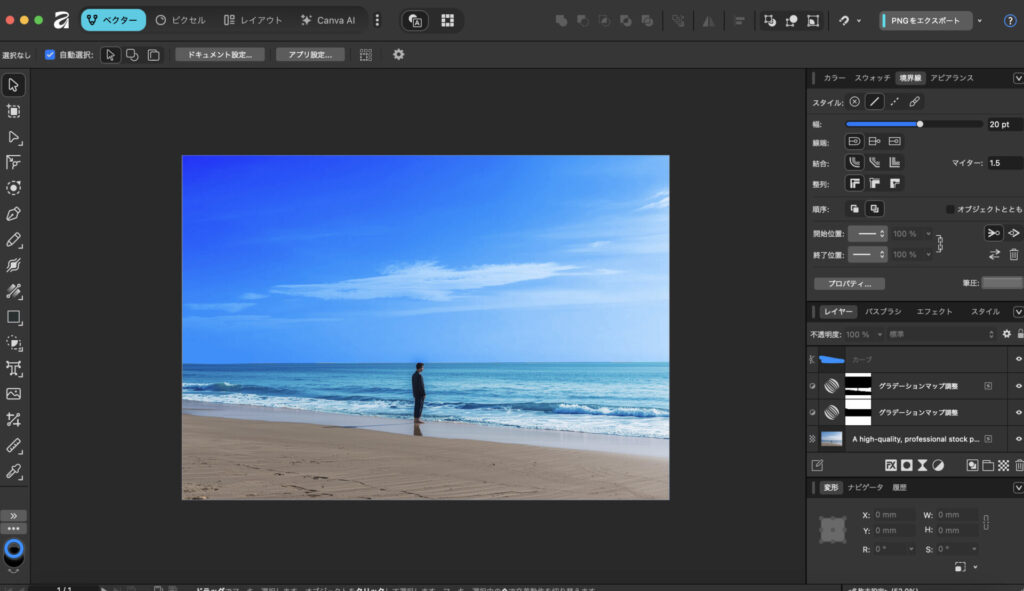Open the スウォッチ panel tab
Image resolution: width=1024 pixels, height=591 pixels.
tap(872, 77)
